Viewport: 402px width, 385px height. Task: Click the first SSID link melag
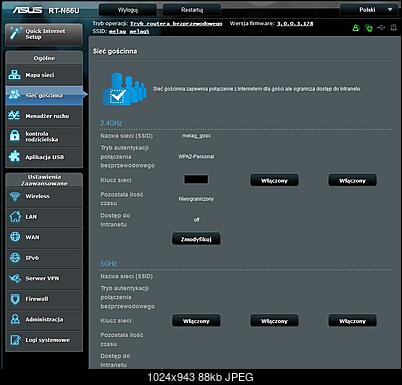coord(117,31)
